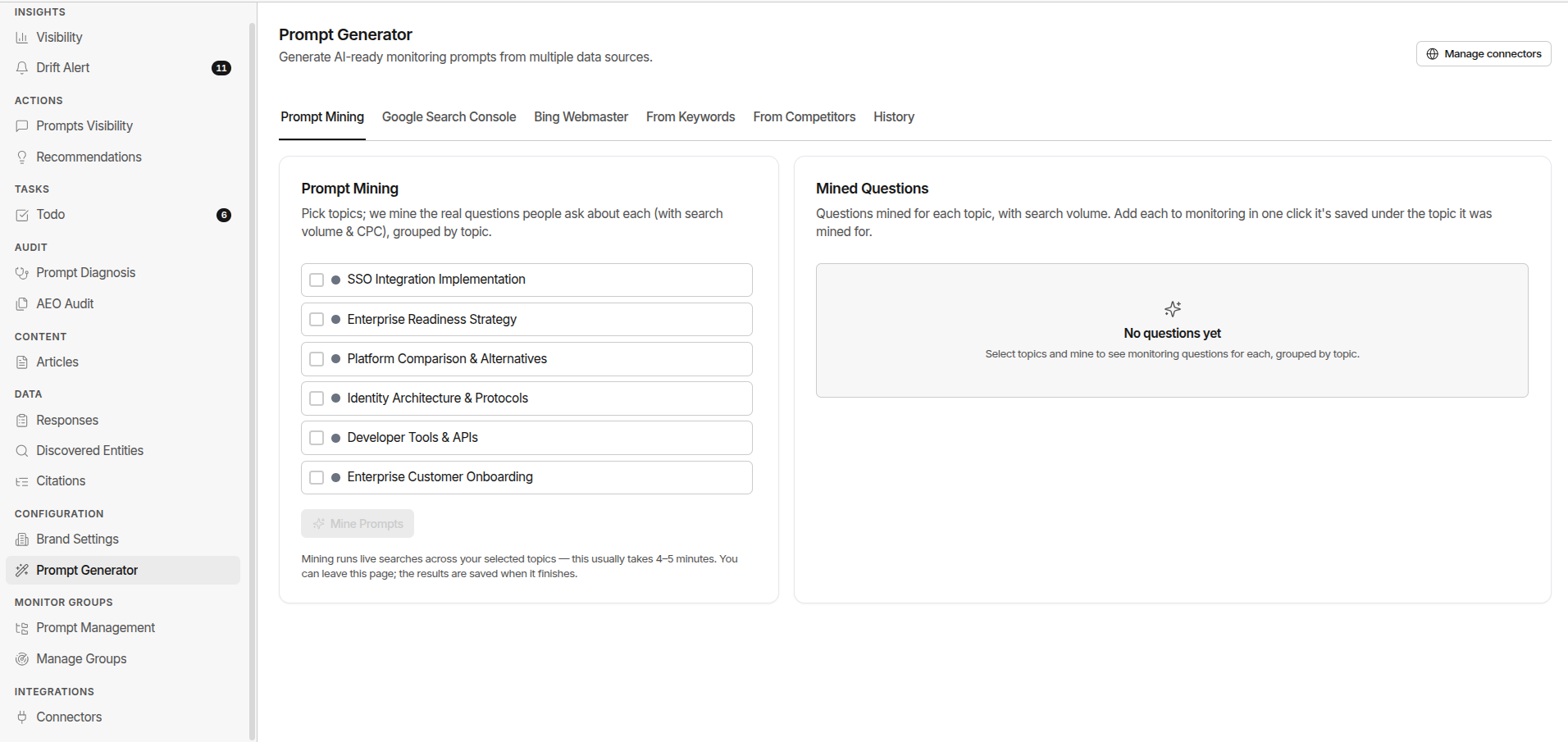
Task: Click the Prompt Diagnosis stethoscope icon
Action: (x=22, y=273)
